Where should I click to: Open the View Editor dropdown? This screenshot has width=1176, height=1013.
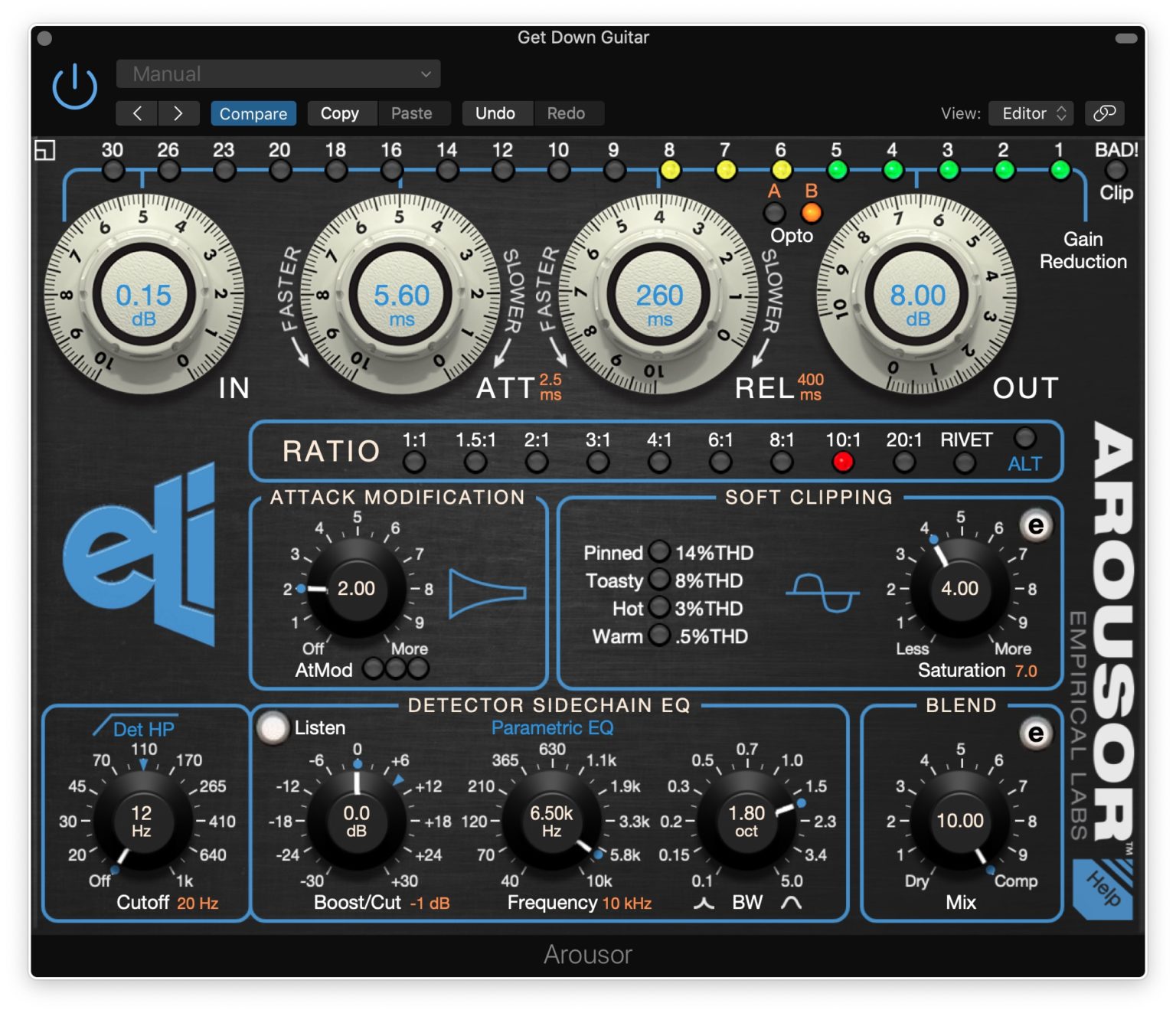[1031, 113]
